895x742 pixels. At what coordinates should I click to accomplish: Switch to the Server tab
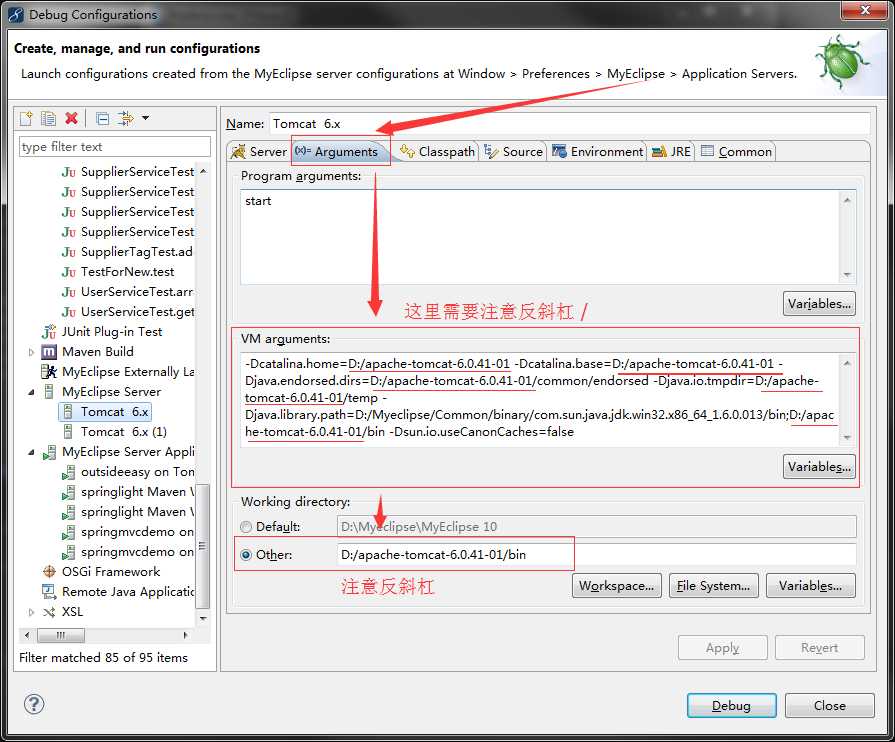(259, 151)
